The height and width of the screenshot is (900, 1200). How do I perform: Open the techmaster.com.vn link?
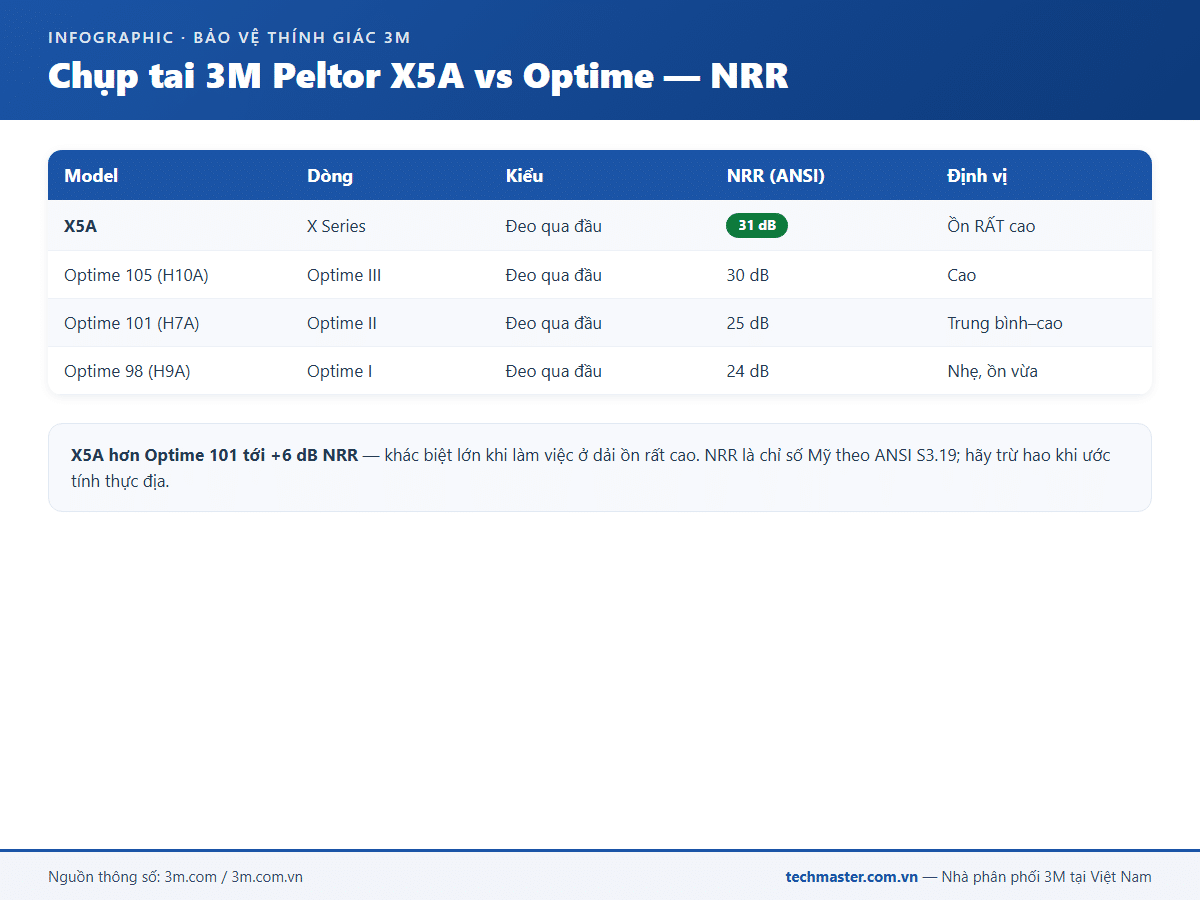coord(852,877)
